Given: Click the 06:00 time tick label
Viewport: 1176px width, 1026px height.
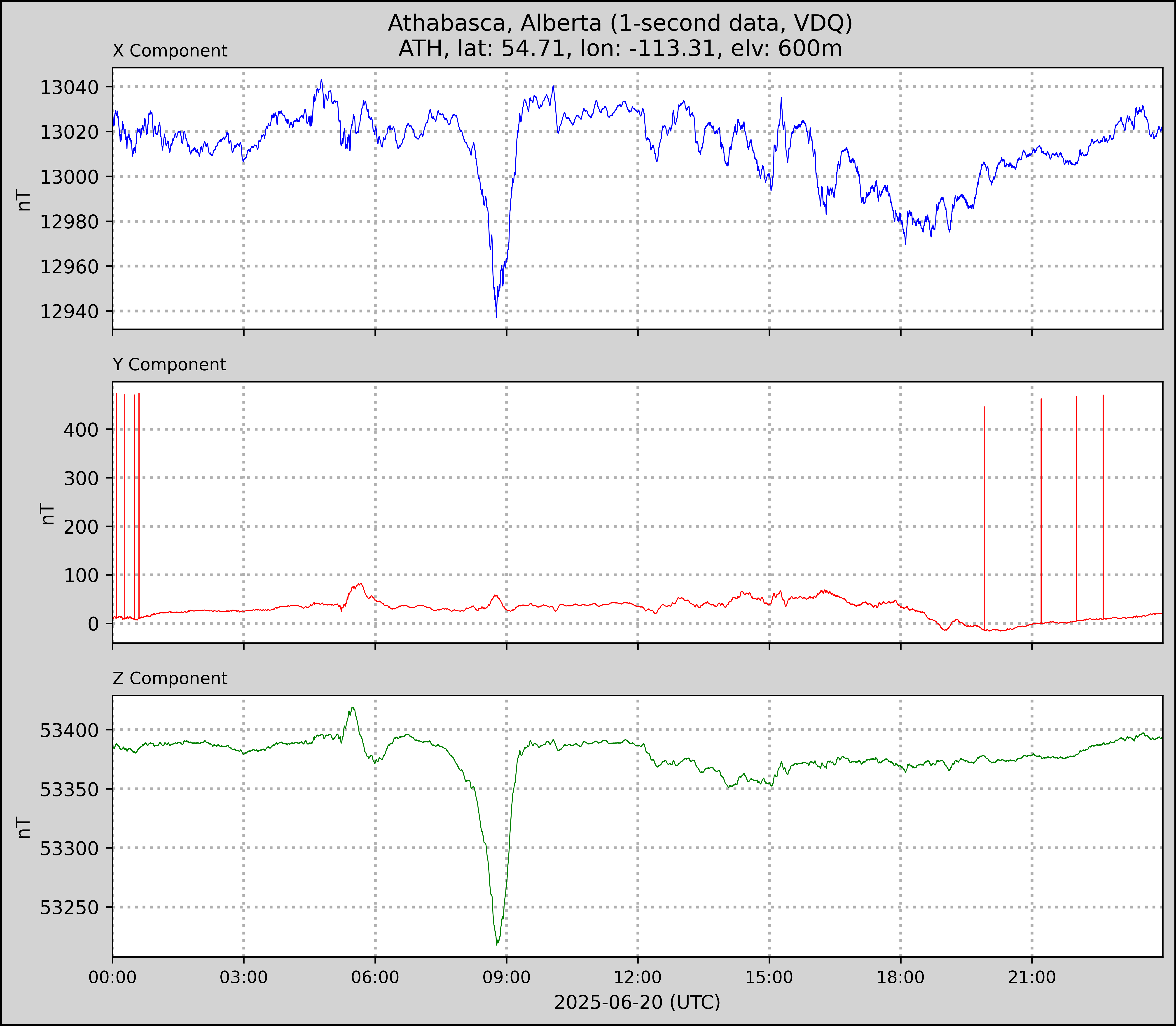Looking at the screenshot, I should (x=375, y=977).
